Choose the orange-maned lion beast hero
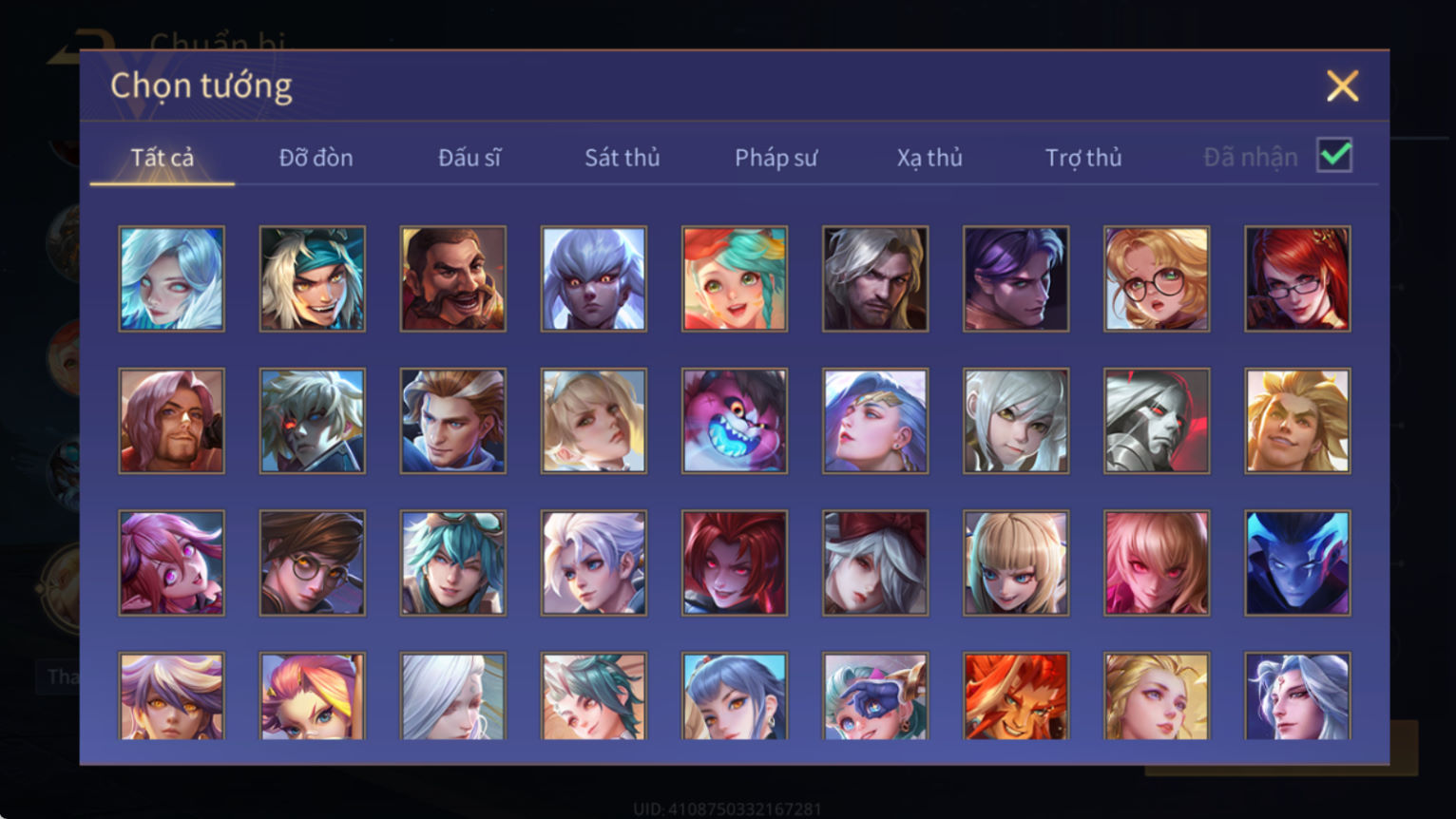Viewport: 1456px width, 819px height. [1016, 696]
